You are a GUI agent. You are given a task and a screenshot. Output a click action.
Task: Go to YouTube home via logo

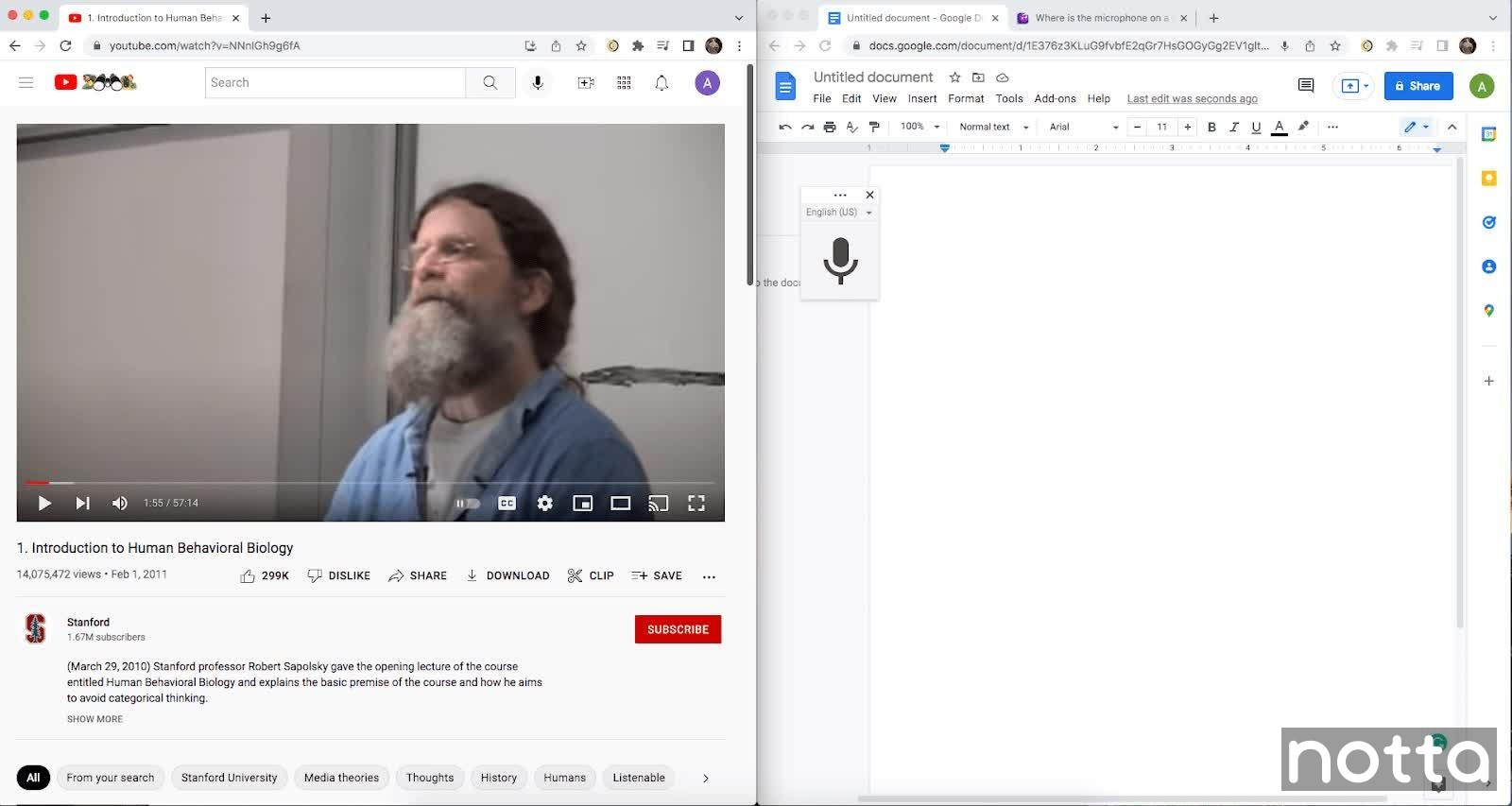click(x=95, y=82)
